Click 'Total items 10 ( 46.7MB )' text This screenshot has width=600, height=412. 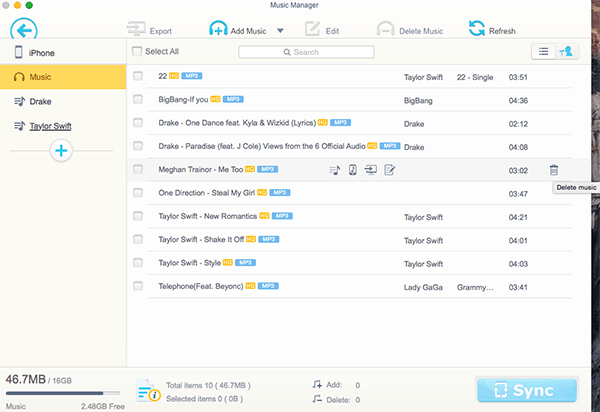208,385
